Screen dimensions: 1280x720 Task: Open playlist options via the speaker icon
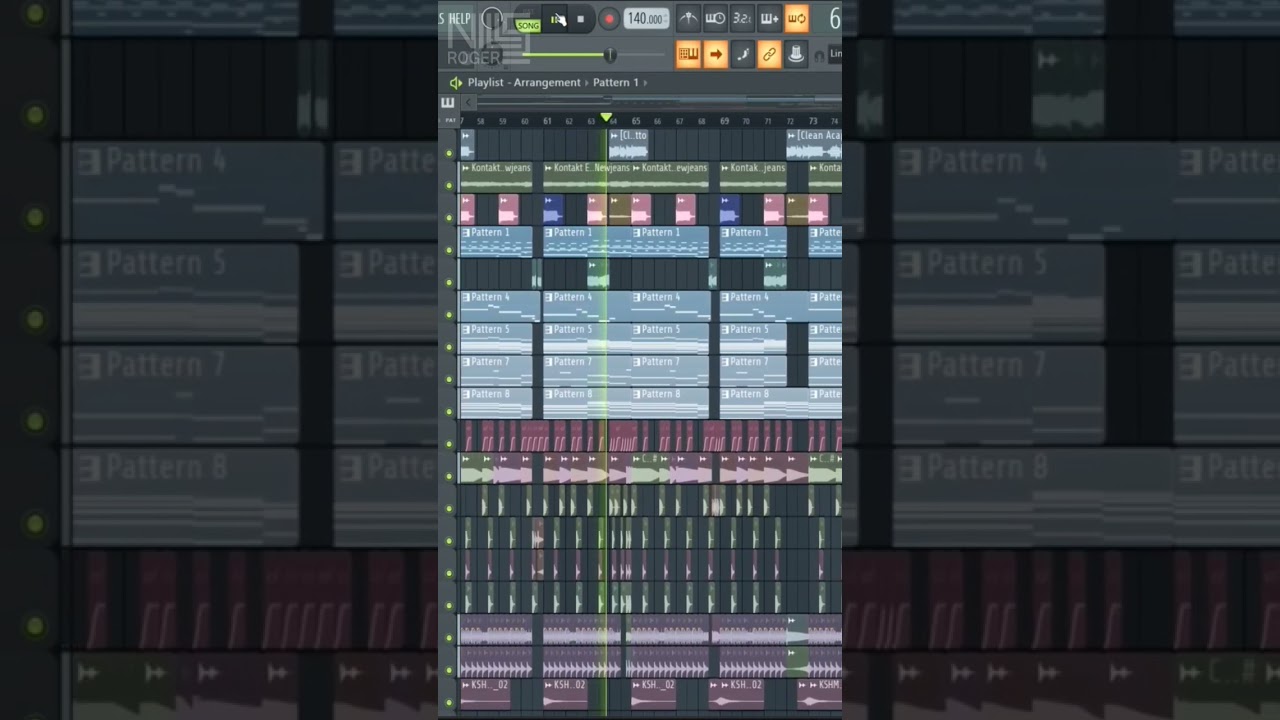[456, 83]
